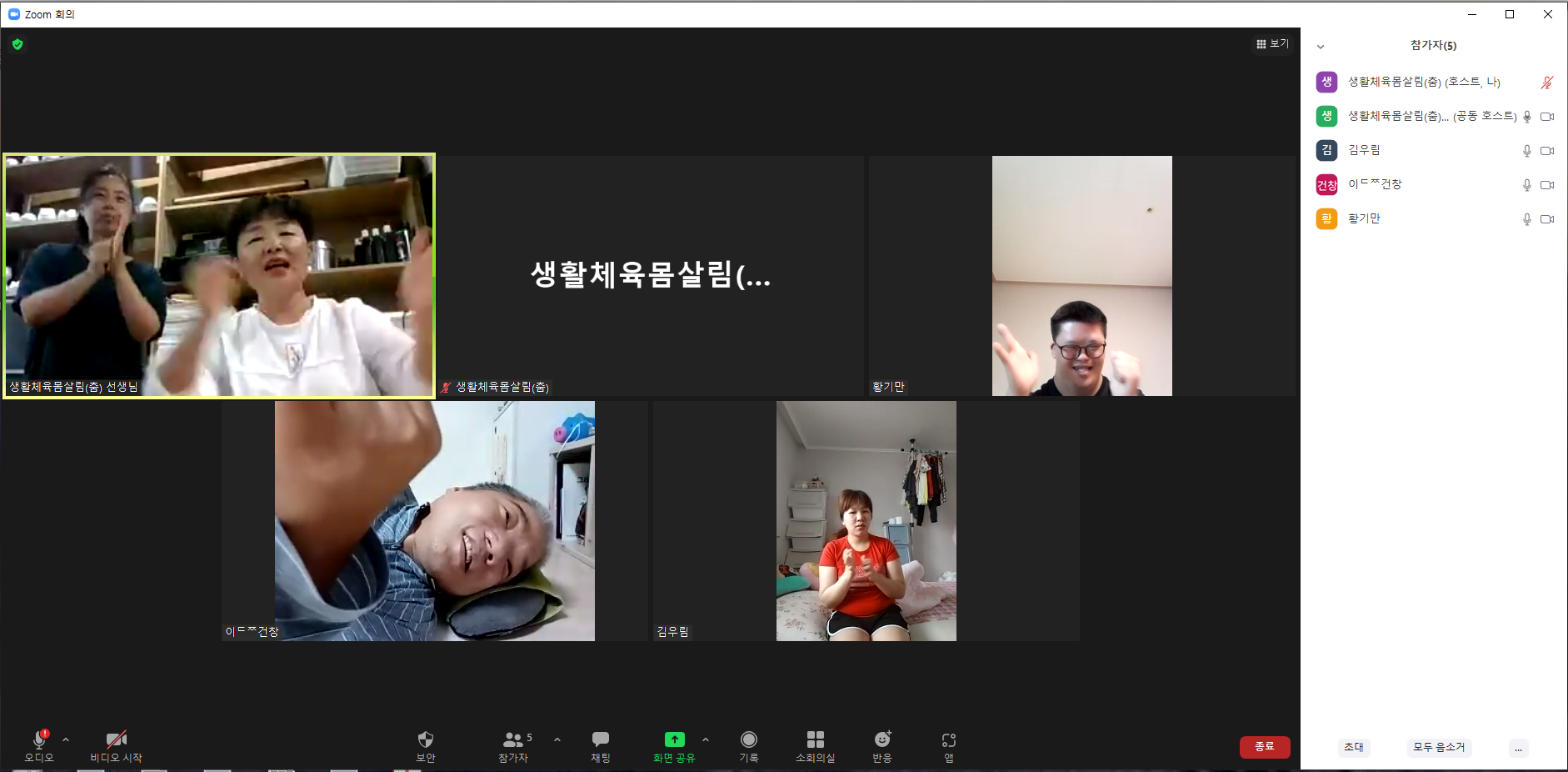Select the 황기만 video tile

click(x=1082, y=276)
